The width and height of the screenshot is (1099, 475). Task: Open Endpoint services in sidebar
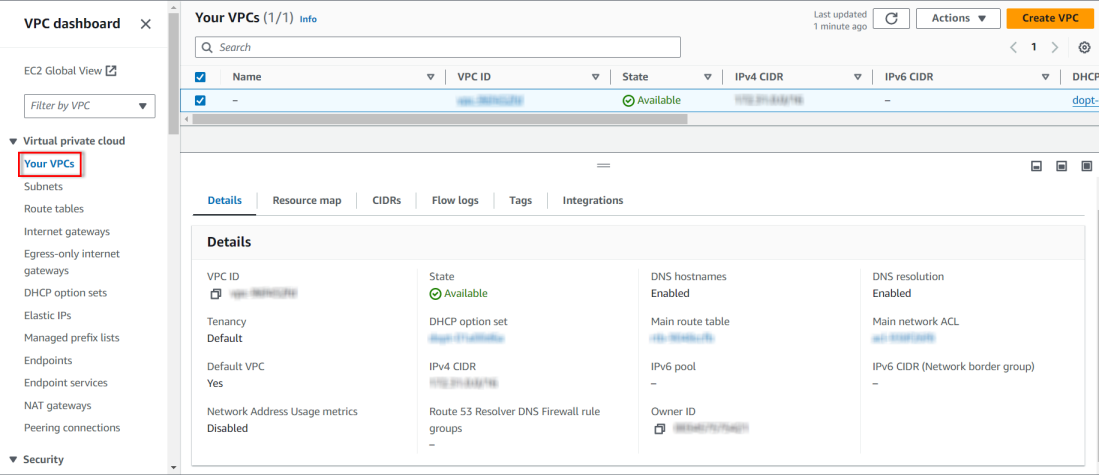click(x=66, y=383)
